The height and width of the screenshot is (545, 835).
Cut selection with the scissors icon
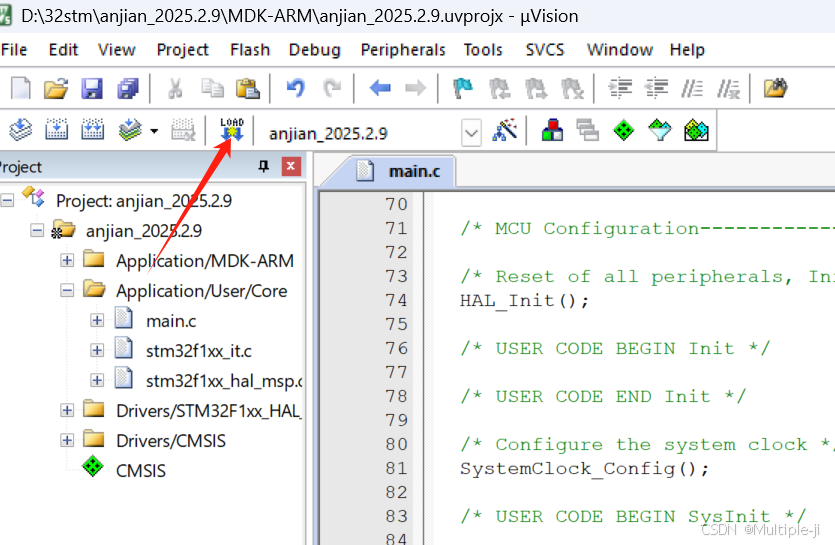(x=175, y=88)
